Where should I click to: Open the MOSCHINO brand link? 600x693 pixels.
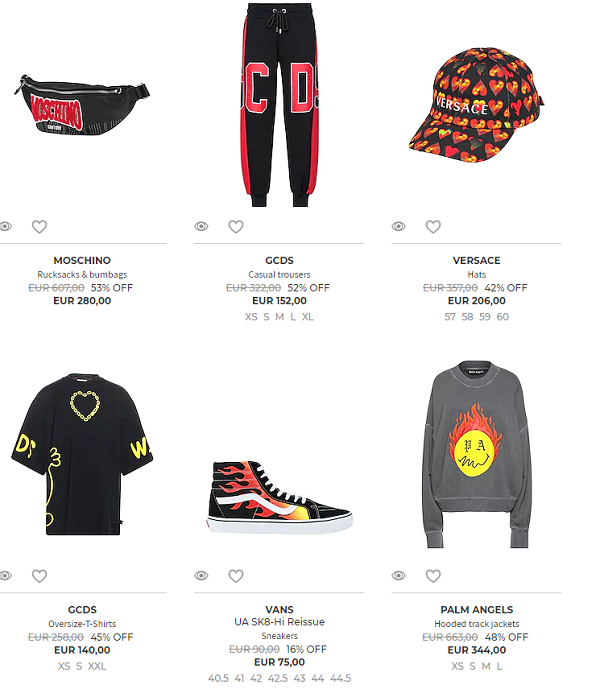82,260
